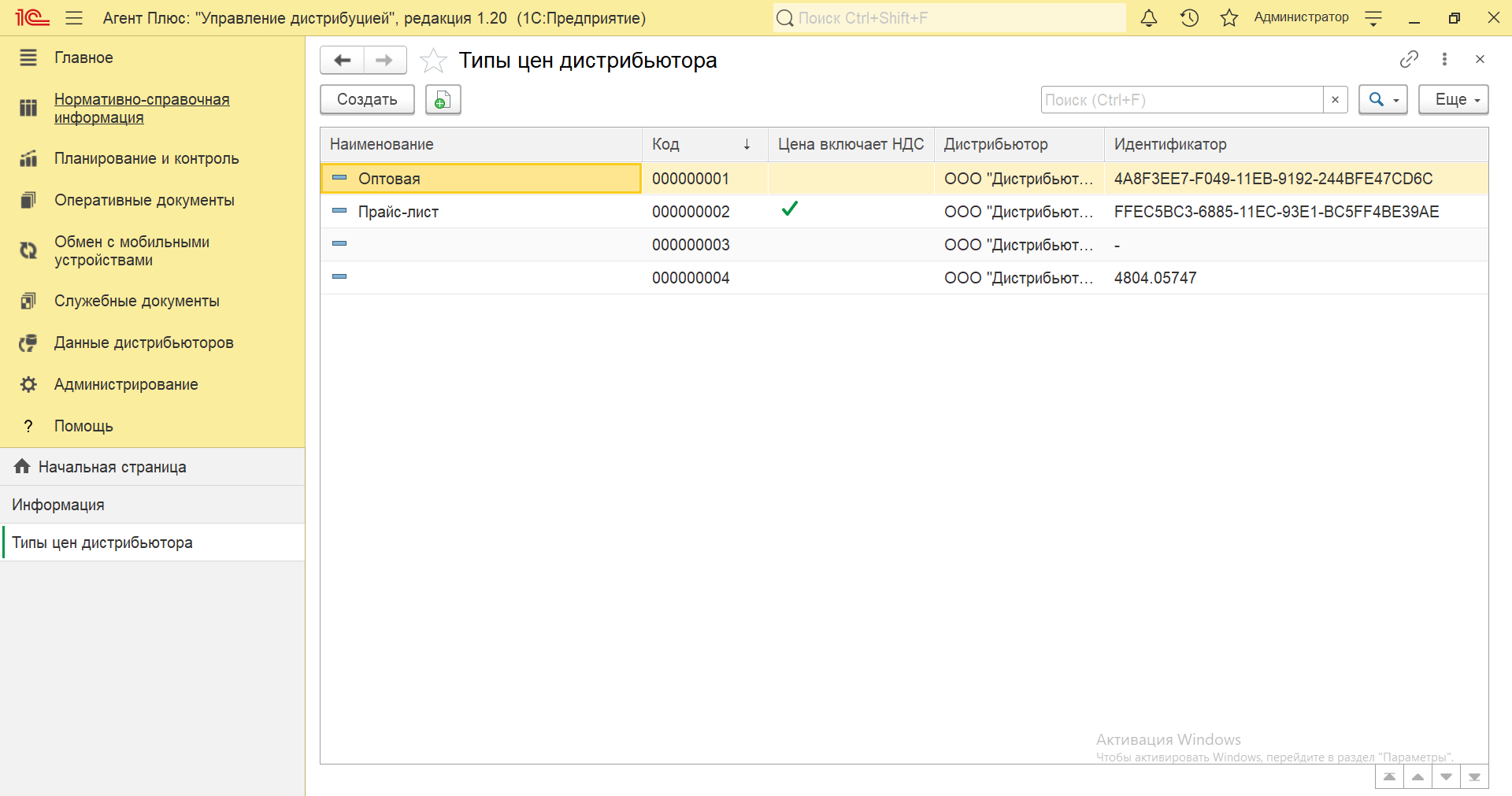Sort by Цена включает НДС column header
This screenshot has height=796, width=1512.
pyautogui.click(x=851, y=144)
